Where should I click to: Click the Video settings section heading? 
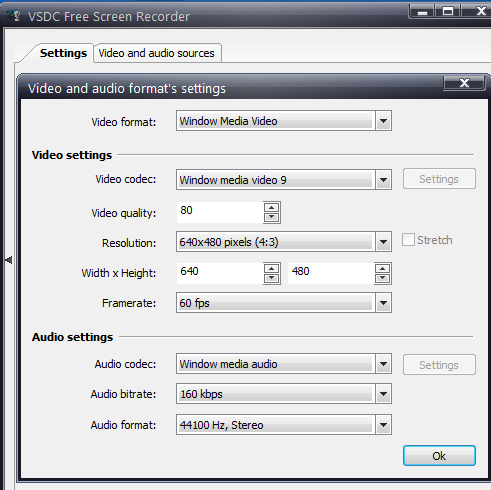click(72, 155)
